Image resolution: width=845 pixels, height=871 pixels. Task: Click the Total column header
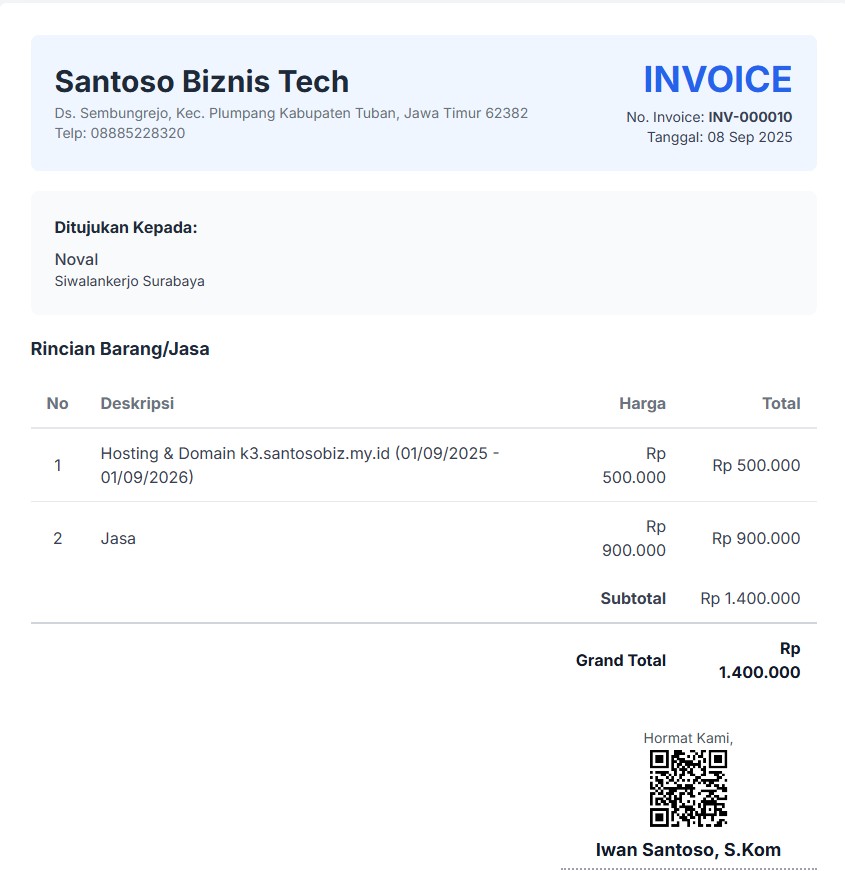click(x=781, y=403)
